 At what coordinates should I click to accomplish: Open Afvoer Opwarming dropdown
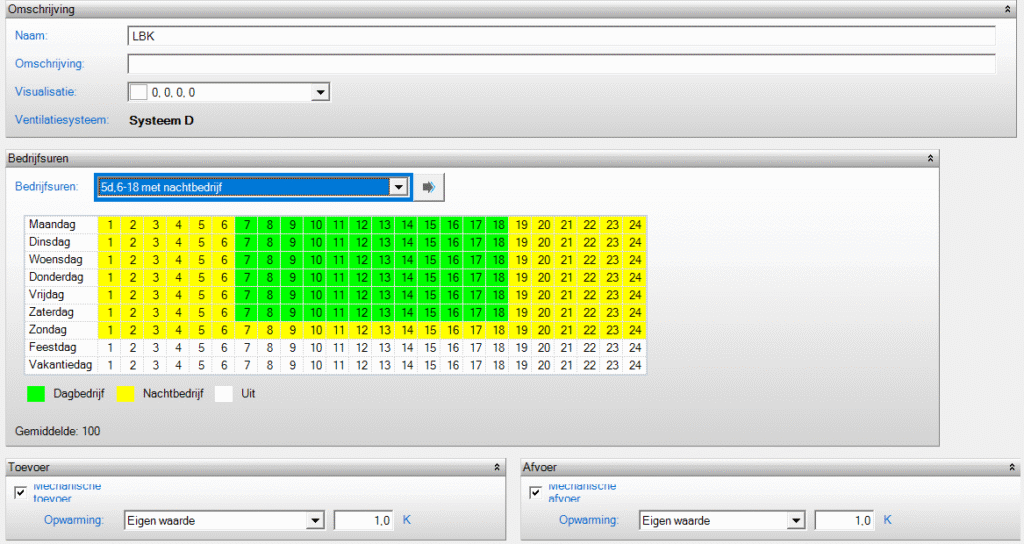pos(797,520)
